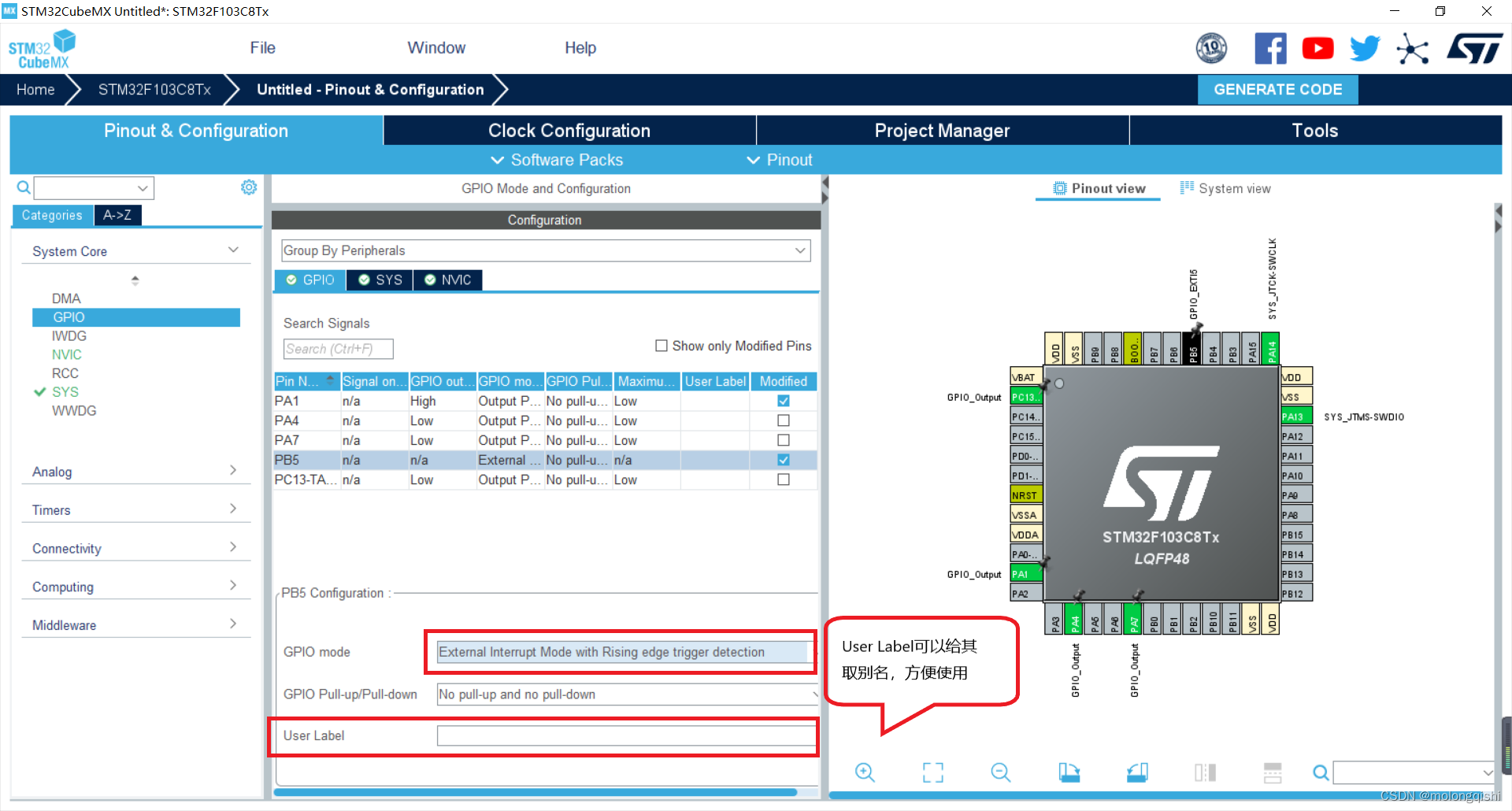Select pin PA4 on the chip
Image resolution: width=1512 pixels, height=811 pixels.
pos(1074,619)
